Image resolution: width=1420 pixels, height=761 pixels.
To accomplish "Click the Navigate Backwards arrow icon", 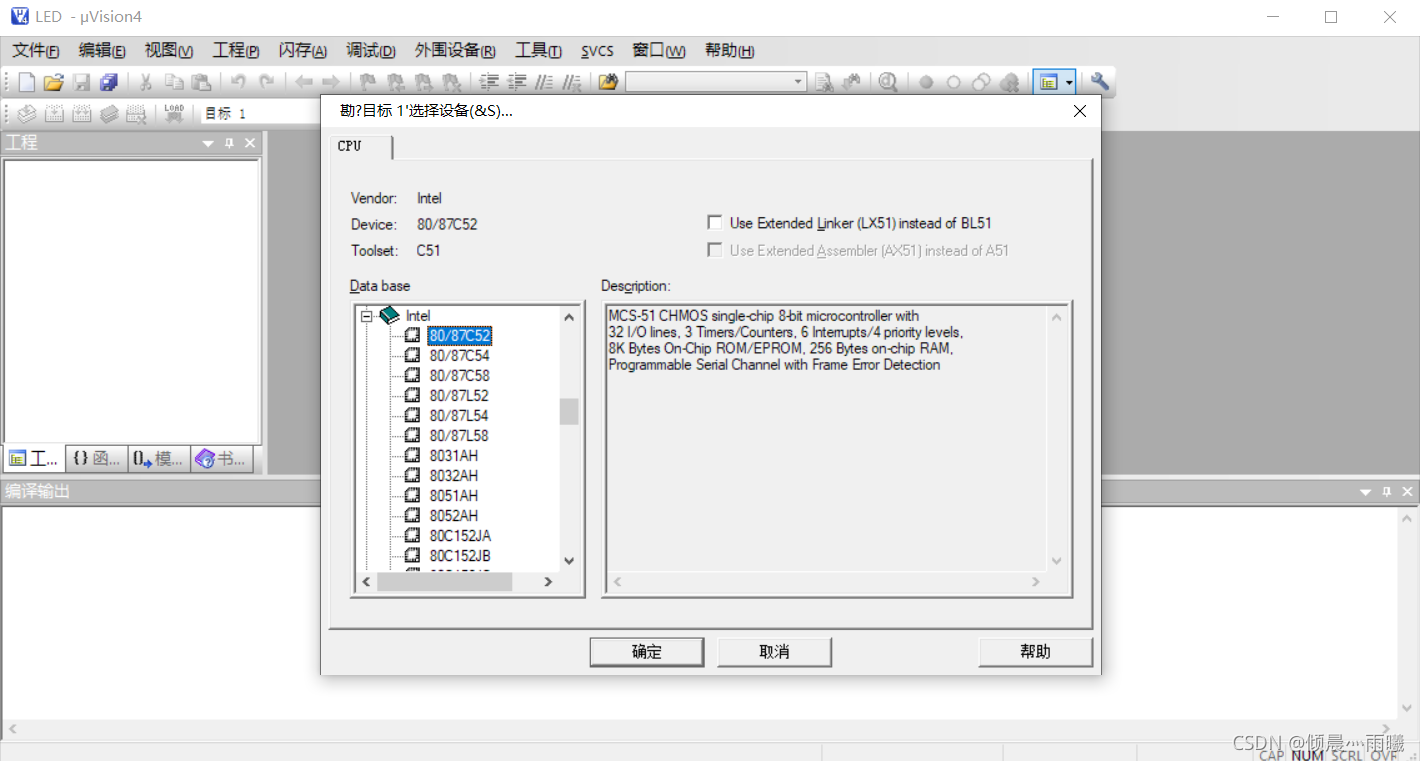I will coord(303,83).
